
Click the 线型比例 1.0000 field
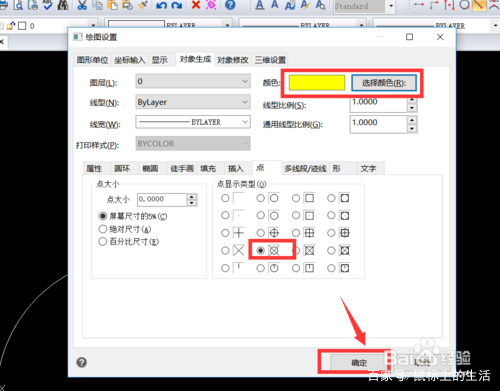coord(378,104)
